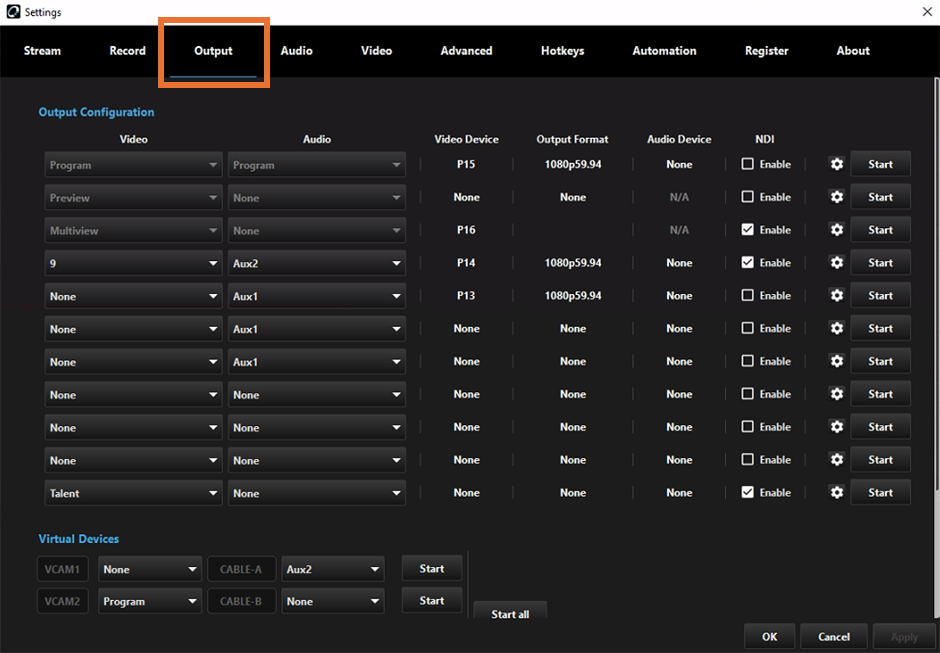This screenshot has width=940, height=653.
Task: Open the Hotkeys tab
Action: 562,50
